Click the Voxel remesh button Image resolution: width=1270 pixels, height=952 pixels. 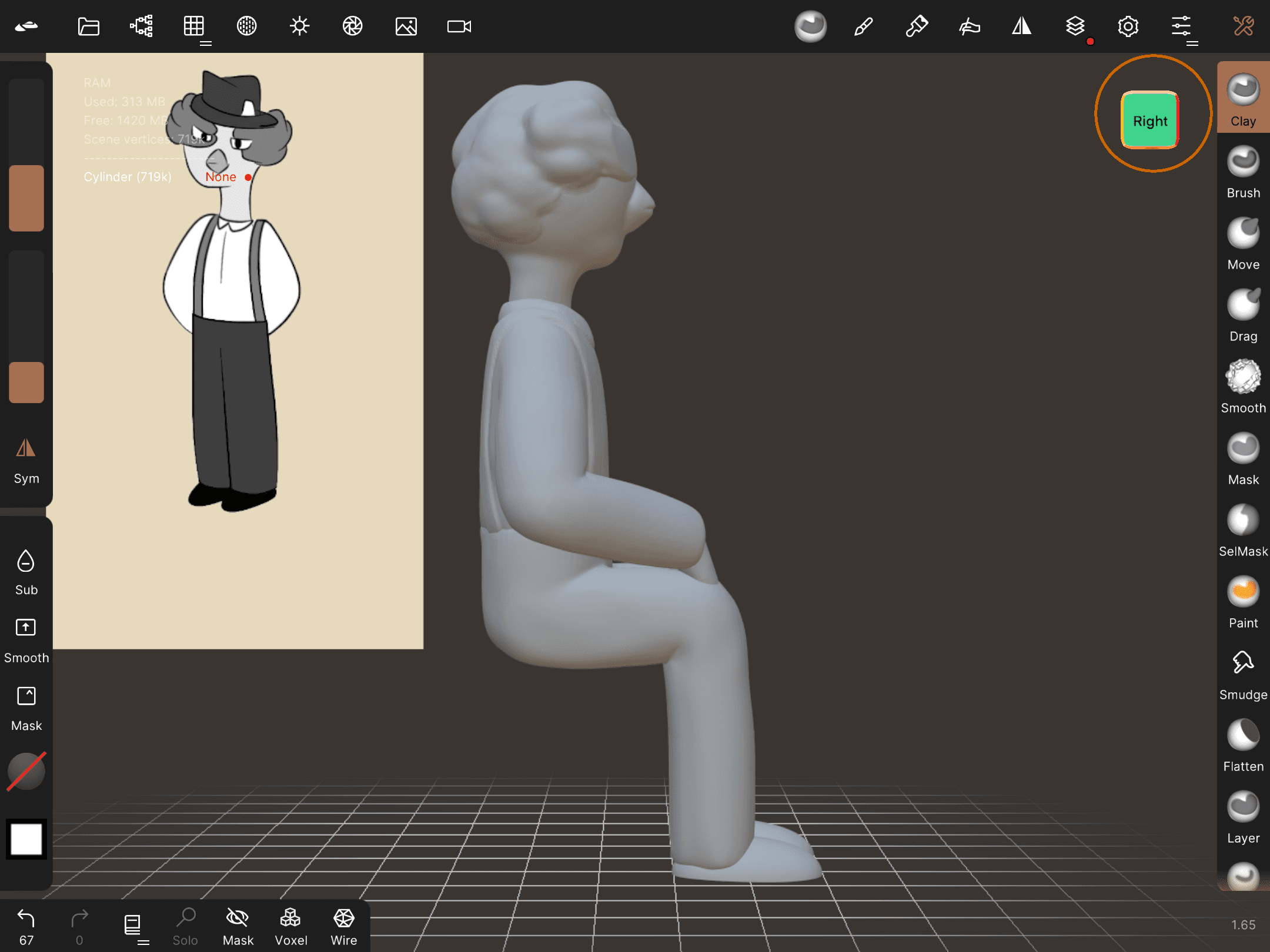[290, 926]
